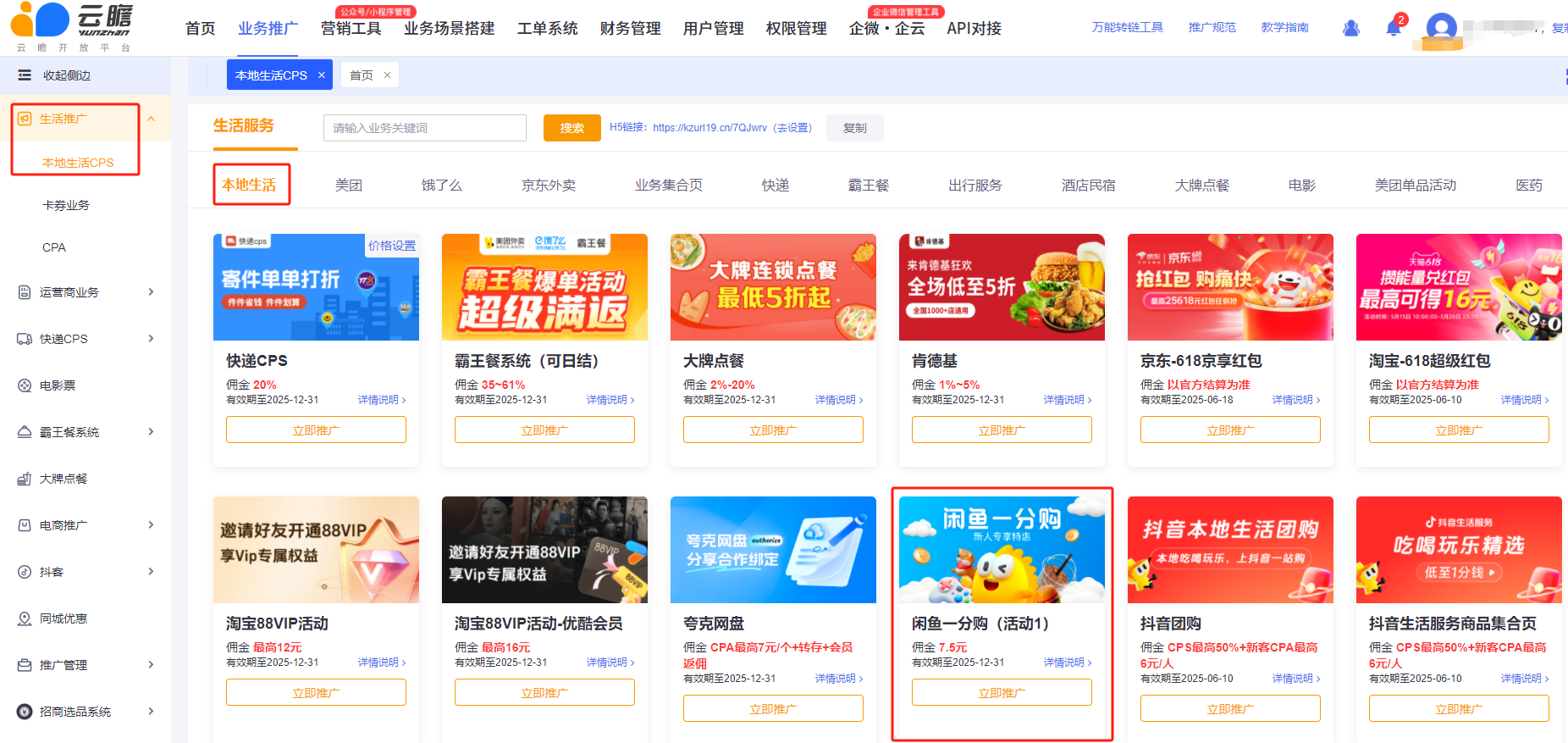Click 立即推广 under 快递CPS card

pos(316,430)
